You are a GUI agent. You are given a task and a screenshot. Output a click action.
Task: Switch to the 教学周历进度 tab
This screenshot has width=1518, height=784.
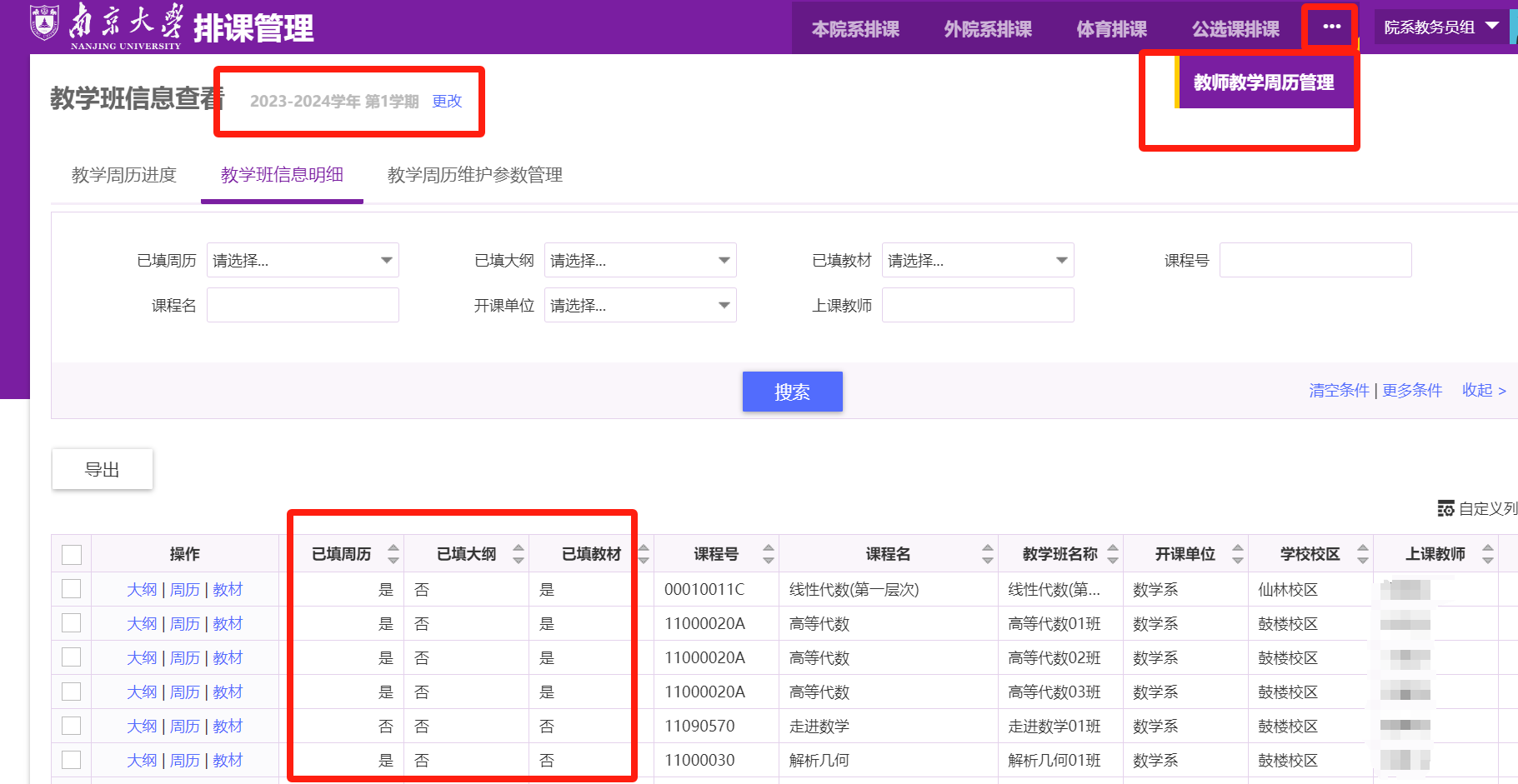(x=124, y=175)
